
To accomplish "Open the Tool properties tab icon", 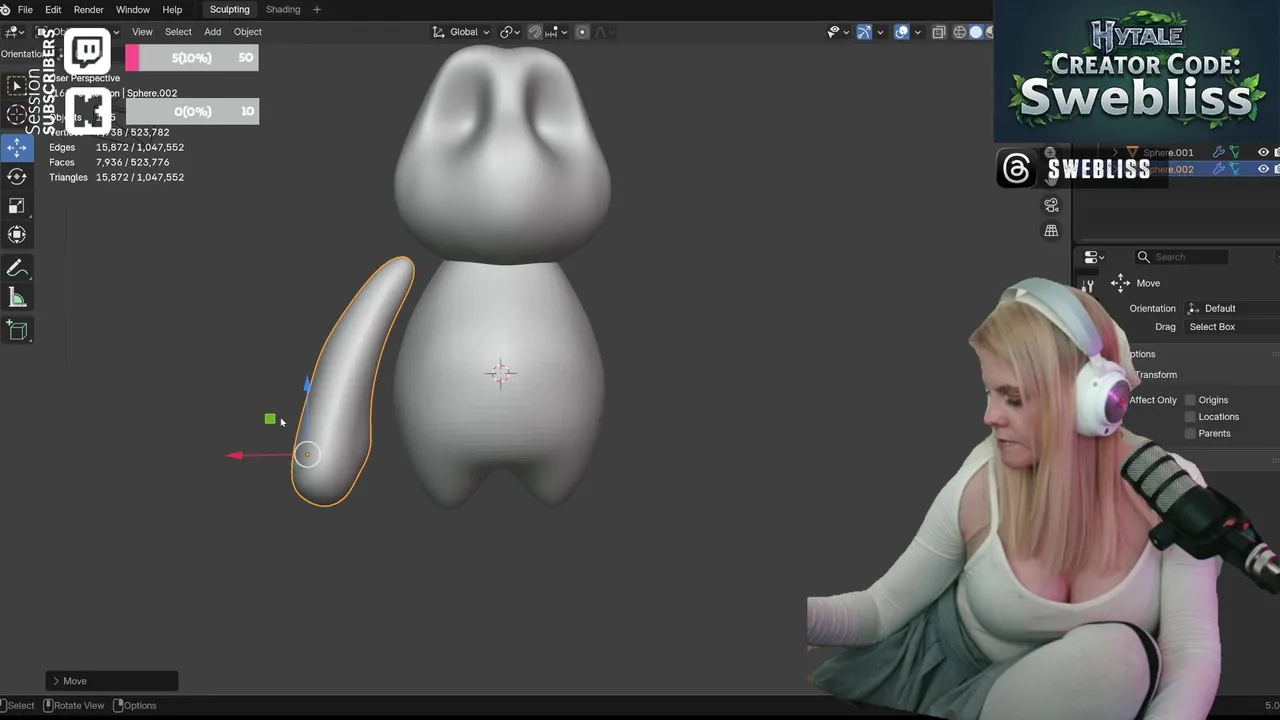I will pos(1088,286).
